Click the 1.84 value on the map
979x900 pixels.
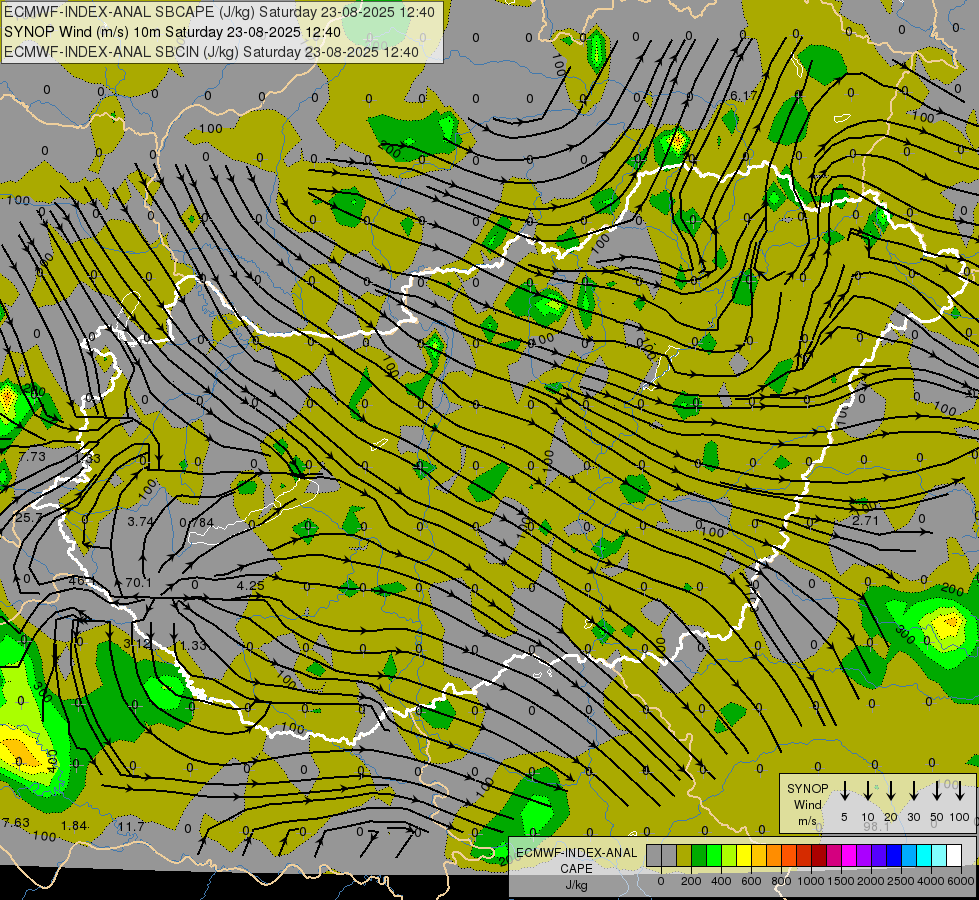pos(74,826)
